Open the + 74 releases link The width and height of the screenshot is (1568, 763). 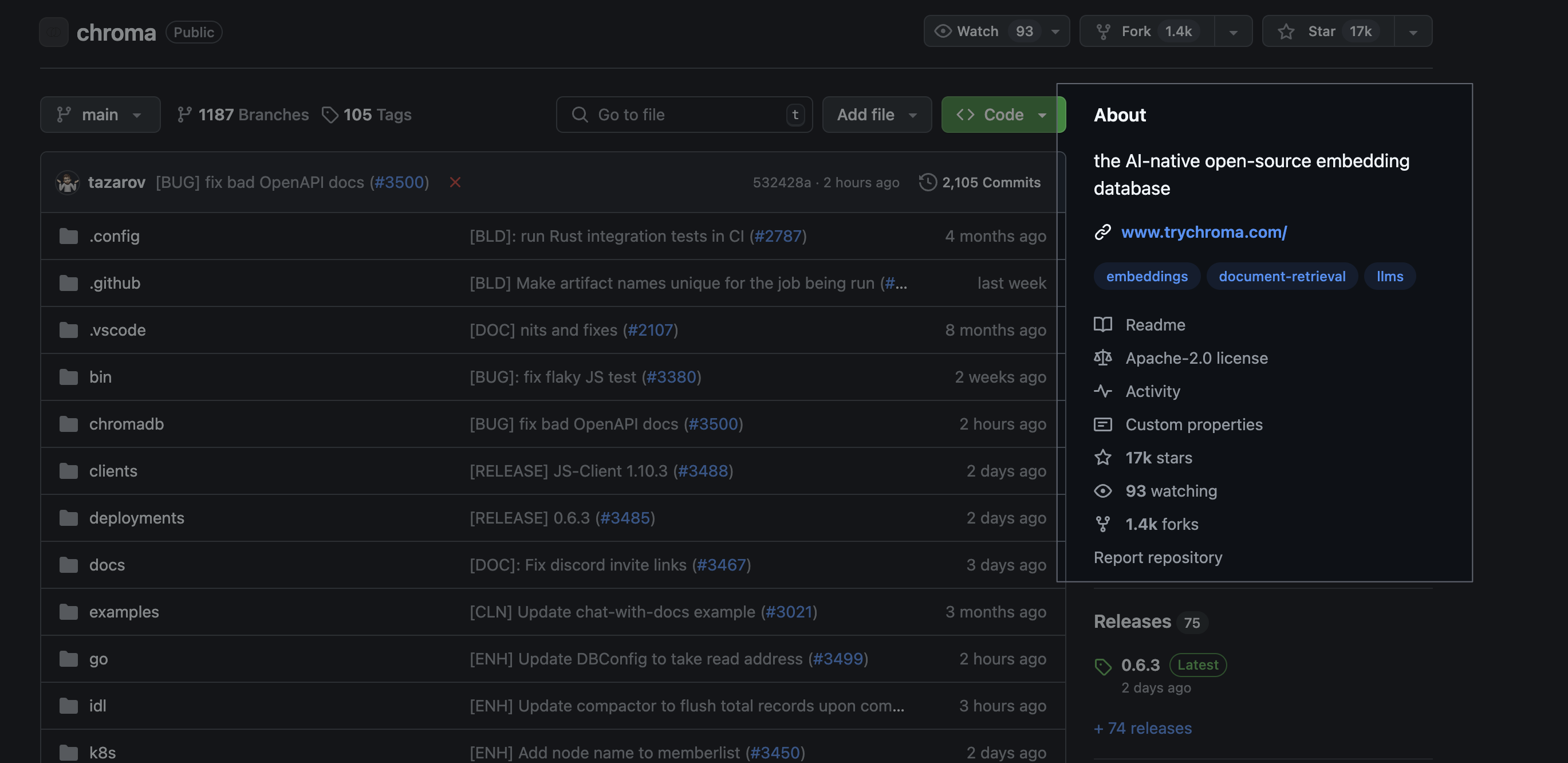pyautogui.click(x=1142, y=728)
